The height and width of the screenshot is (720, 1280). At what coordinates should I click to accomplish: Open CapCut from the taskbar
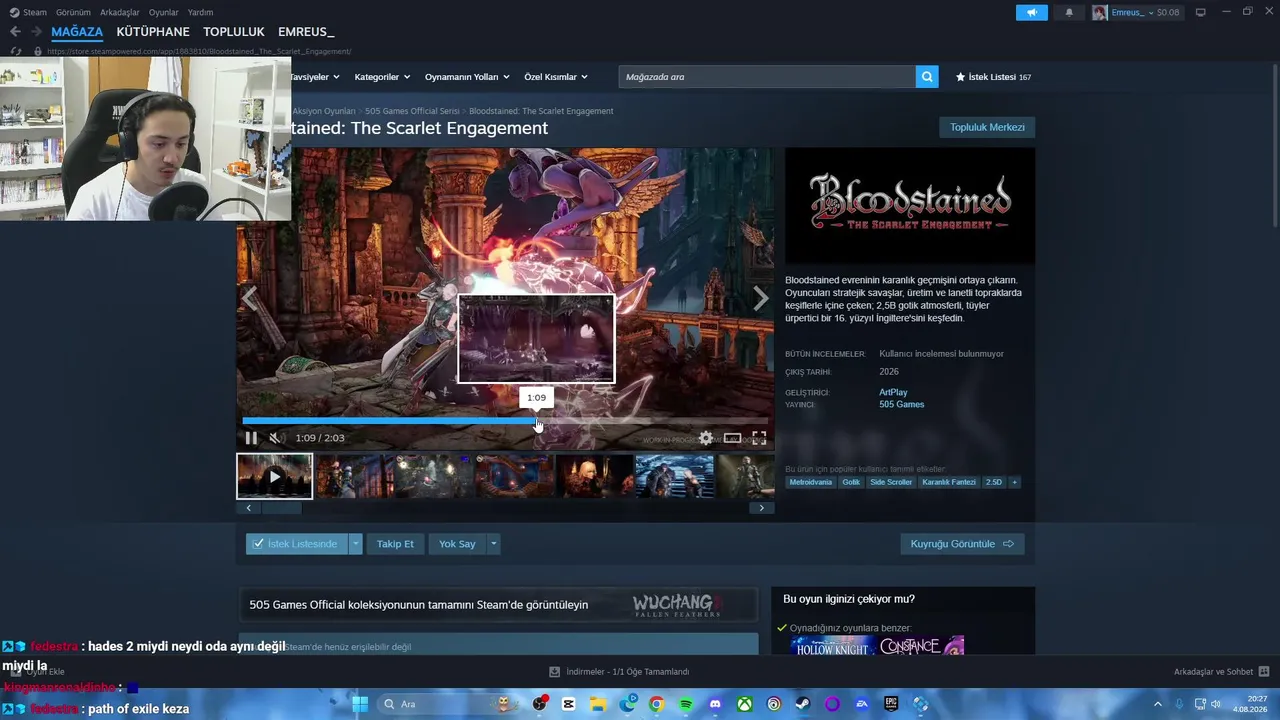coord(569,704)
